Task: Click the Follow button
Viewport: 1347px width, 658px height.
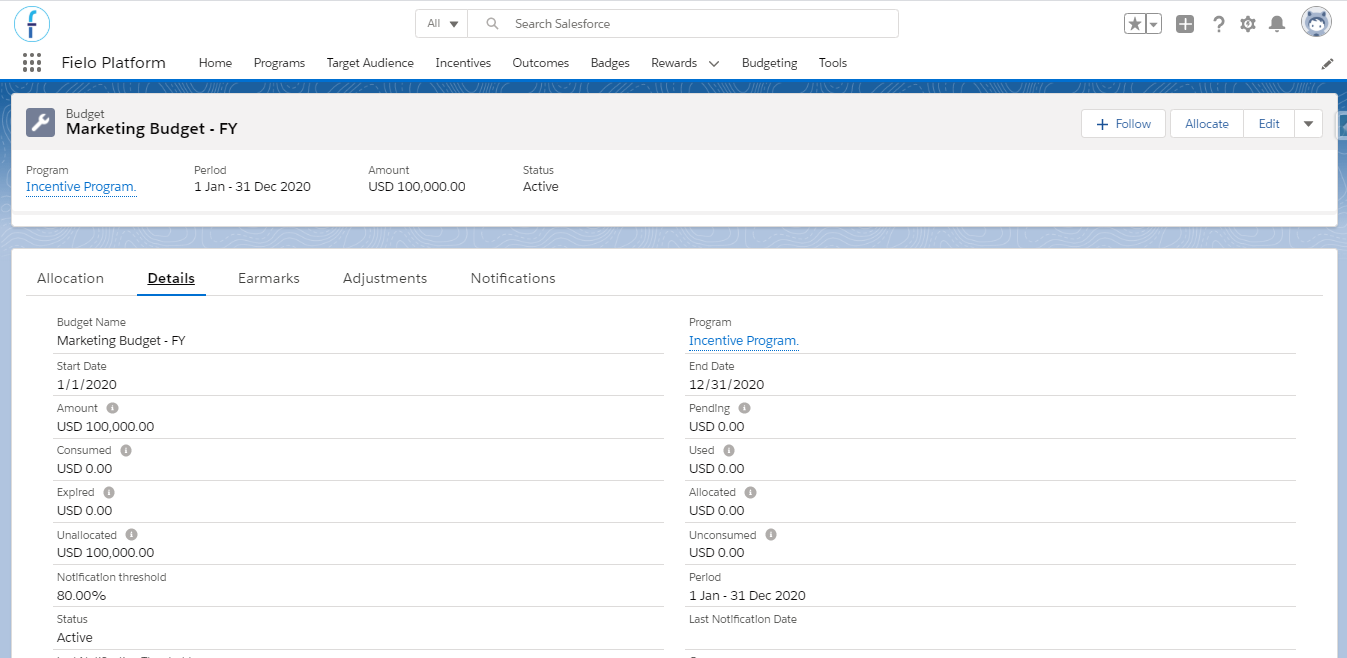Action: pyautogui.click(x=1124, y=124)
